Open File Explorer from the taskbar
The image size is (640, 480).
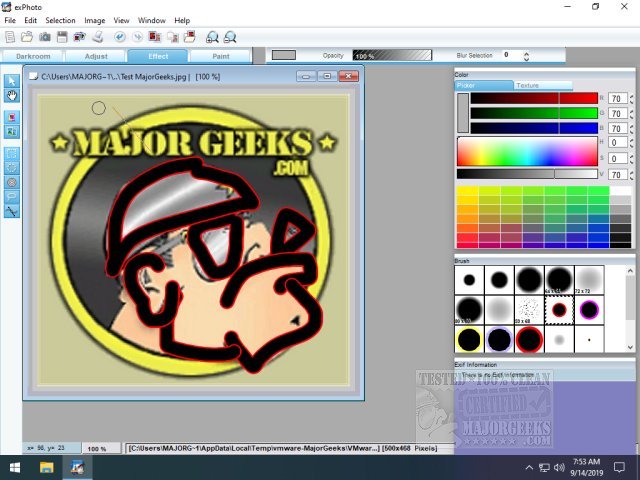coord(47,467)
